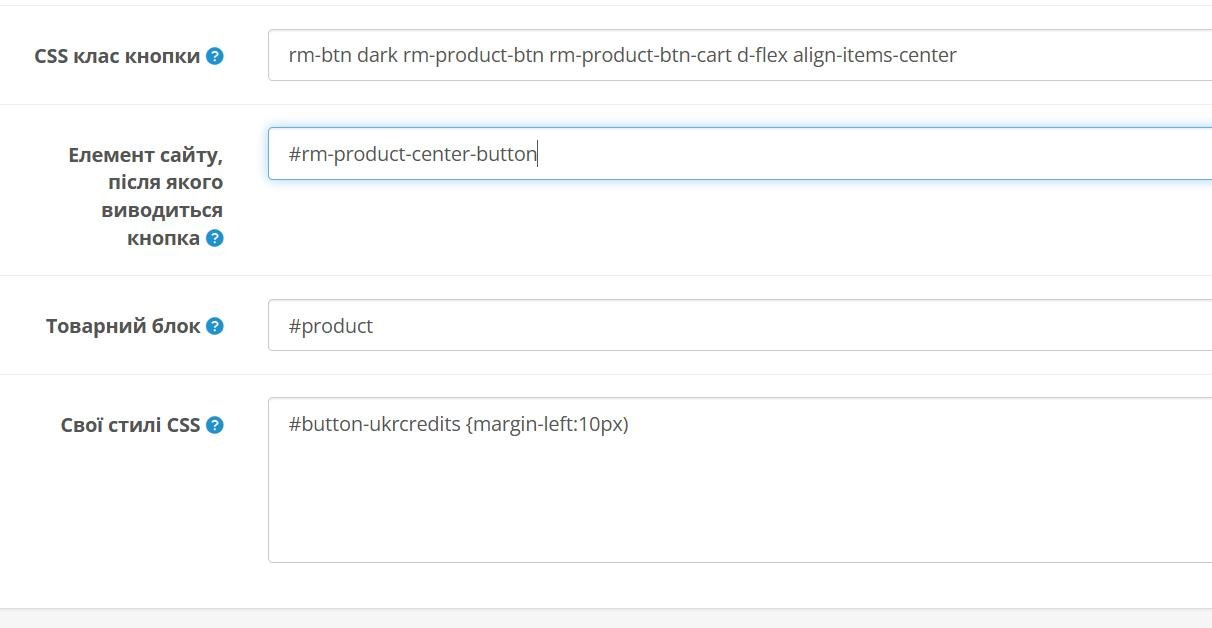
Task: Place cursor on "rm-product-btn-cart" class text
Action: 640,55
